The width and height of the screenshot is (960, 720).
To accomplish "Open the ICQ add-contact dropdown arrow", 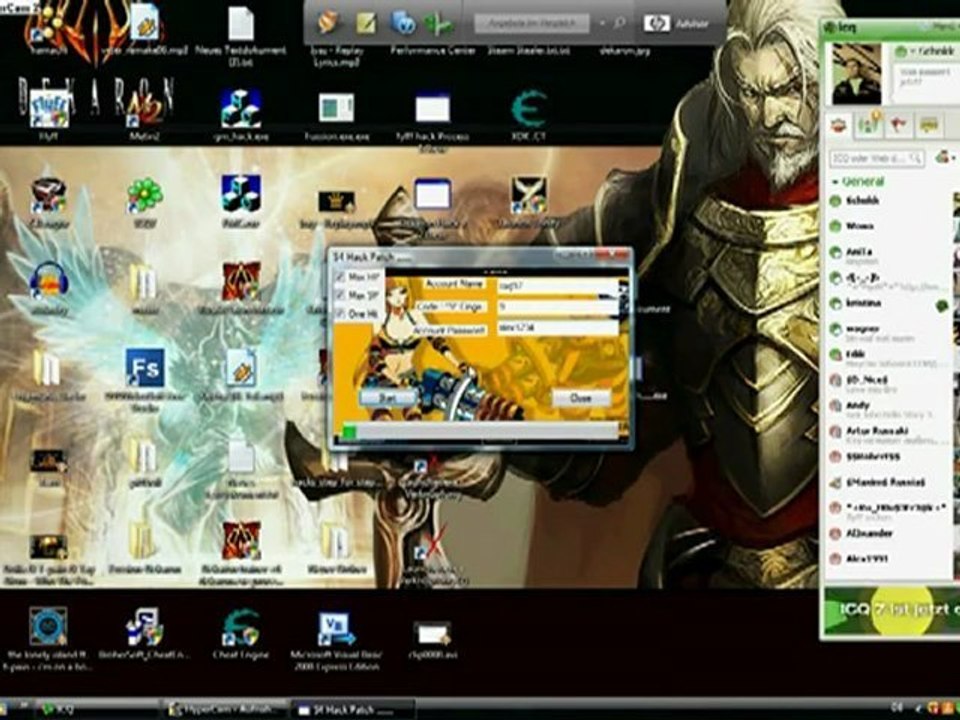I will tap(953, 159).
